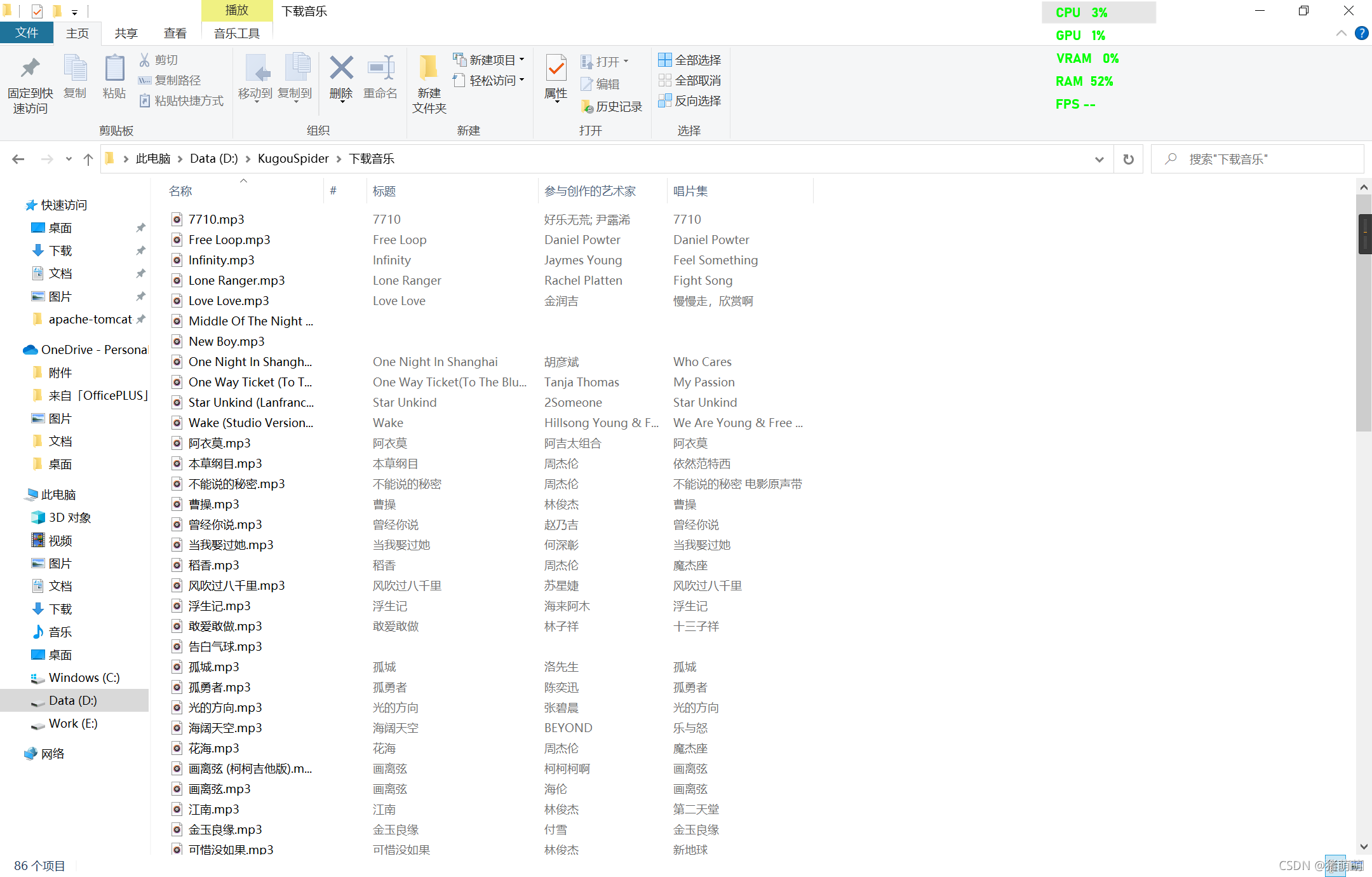Image resolution: width=1372 pixels, height=877 pixels.
Task: Click the Help question mark icon
Action: (1361, 33)
